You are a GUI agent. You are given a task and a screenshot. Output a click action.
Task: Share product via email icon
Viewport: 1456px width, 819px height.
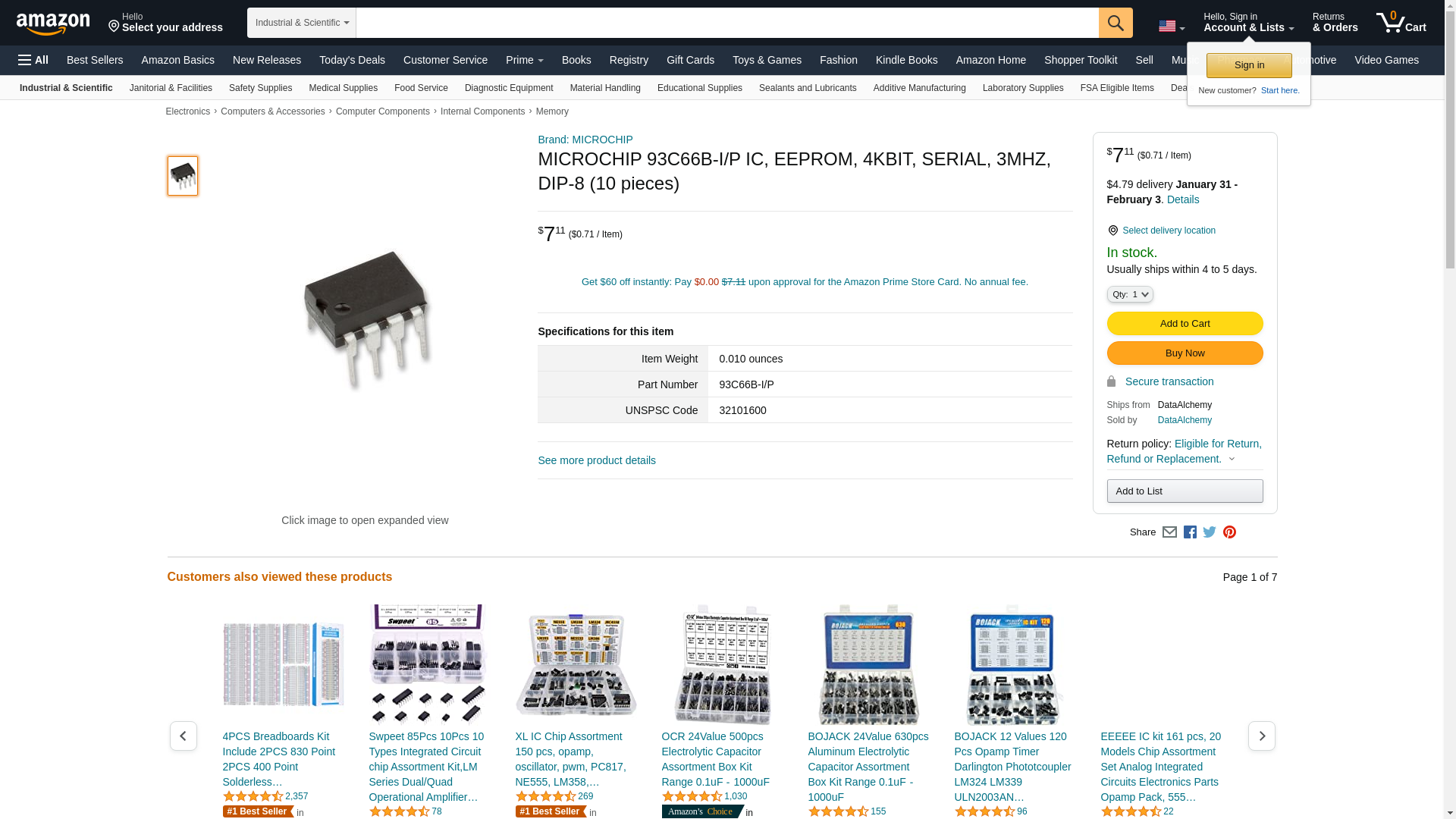tap(1169, 532)
